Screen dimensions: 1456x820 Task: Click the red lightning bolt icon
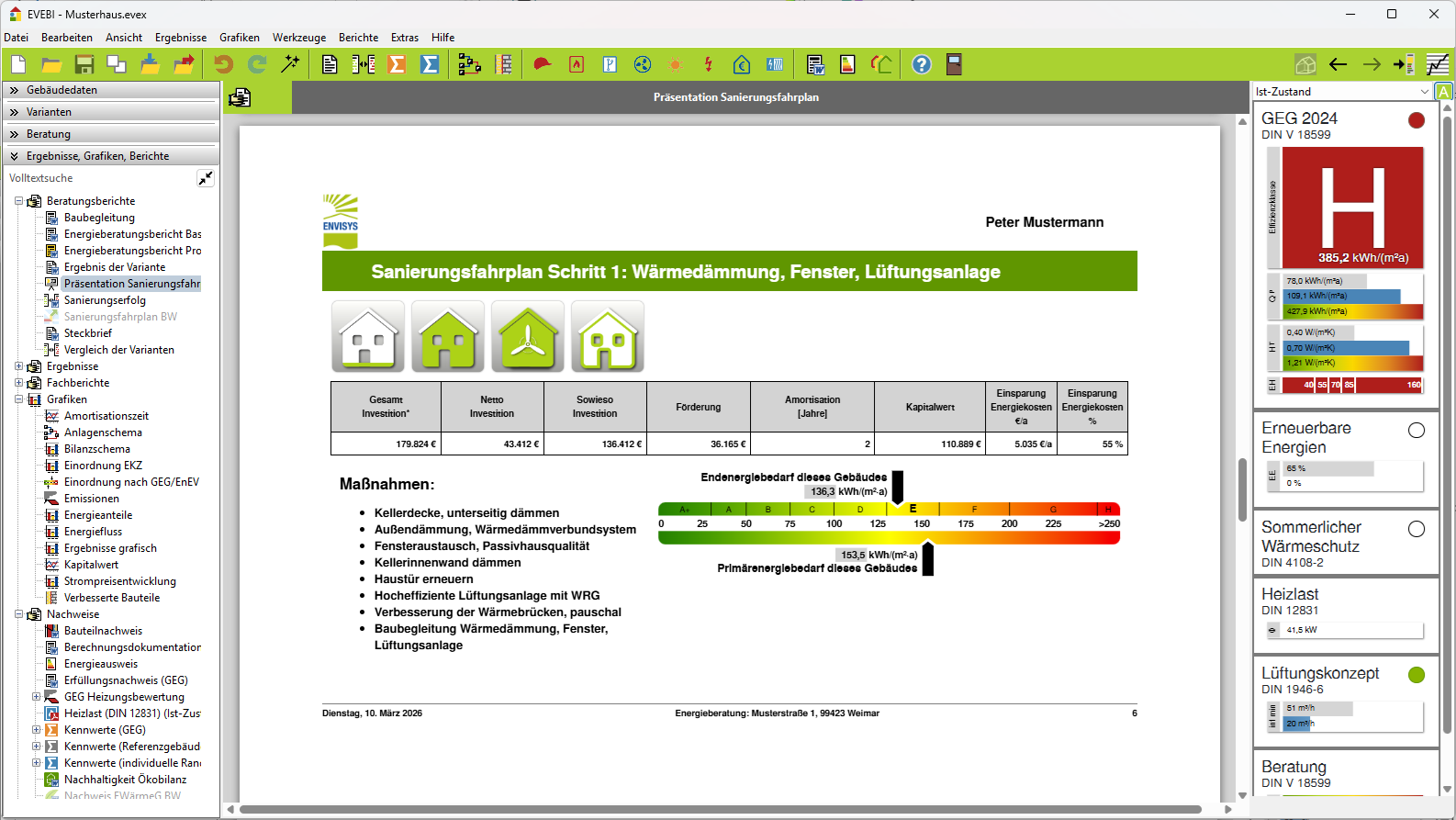tap(709, 64)
